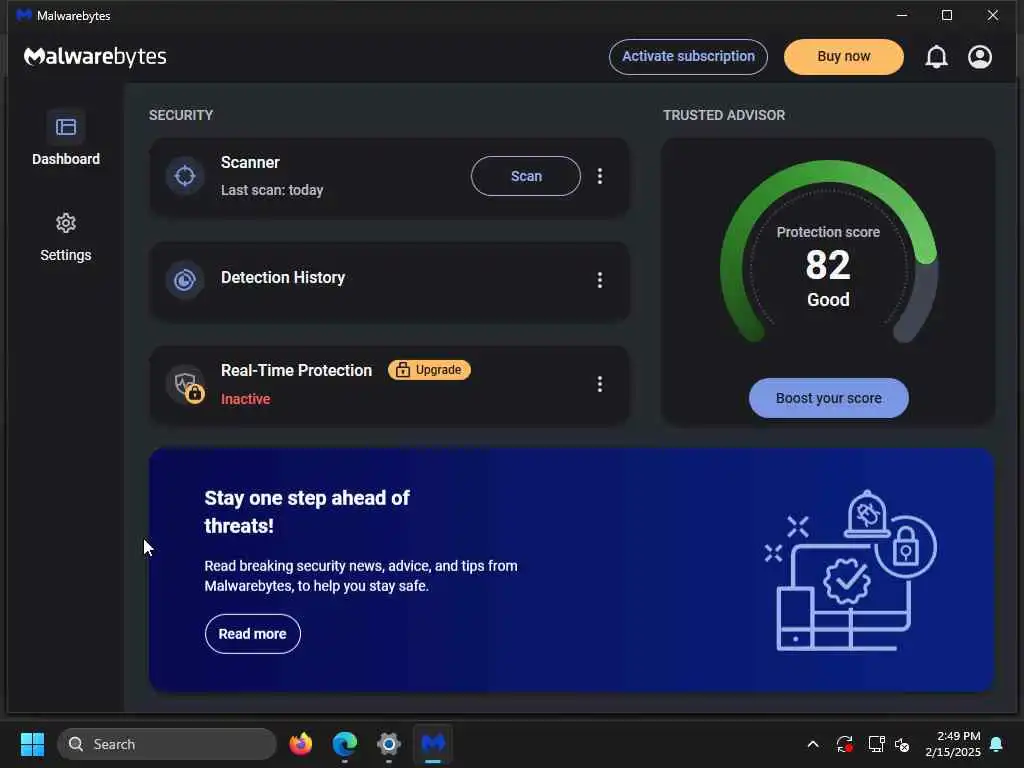1024x768 pixels.
Task: Click the Malwarebytes taskbar icon
Action: coord(433,744)
